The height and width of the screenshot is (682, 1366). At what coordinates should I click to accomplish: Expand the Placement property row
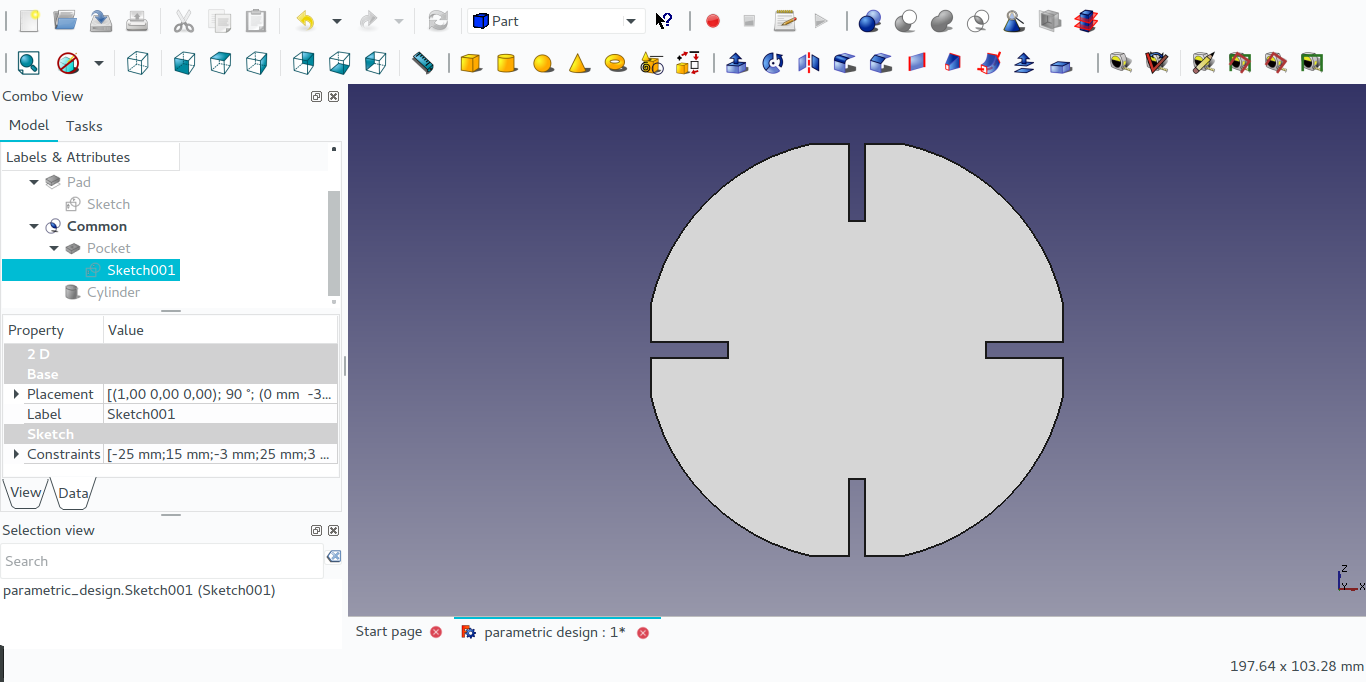click(x=14, y=394)
